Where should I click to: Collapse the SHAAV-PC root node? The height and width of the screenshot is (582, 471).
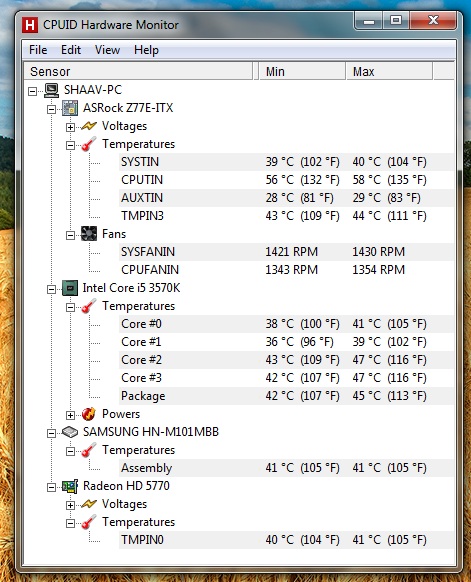pyautogui.click(x=33, y=91)
